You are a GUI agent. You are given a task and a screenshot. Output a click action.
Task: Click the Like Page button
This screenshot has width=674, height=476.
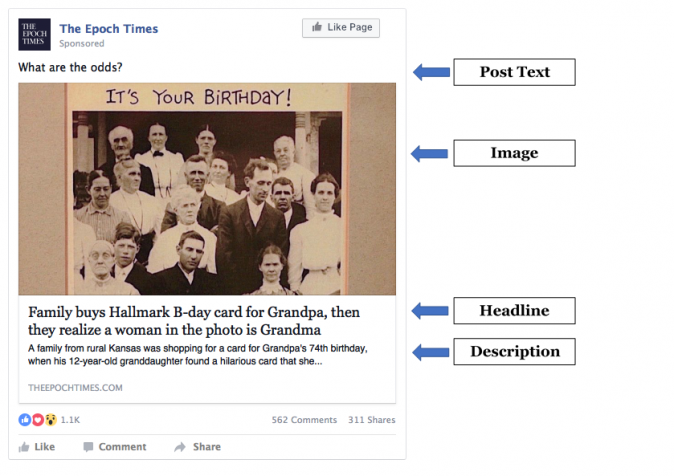[341, 28]
